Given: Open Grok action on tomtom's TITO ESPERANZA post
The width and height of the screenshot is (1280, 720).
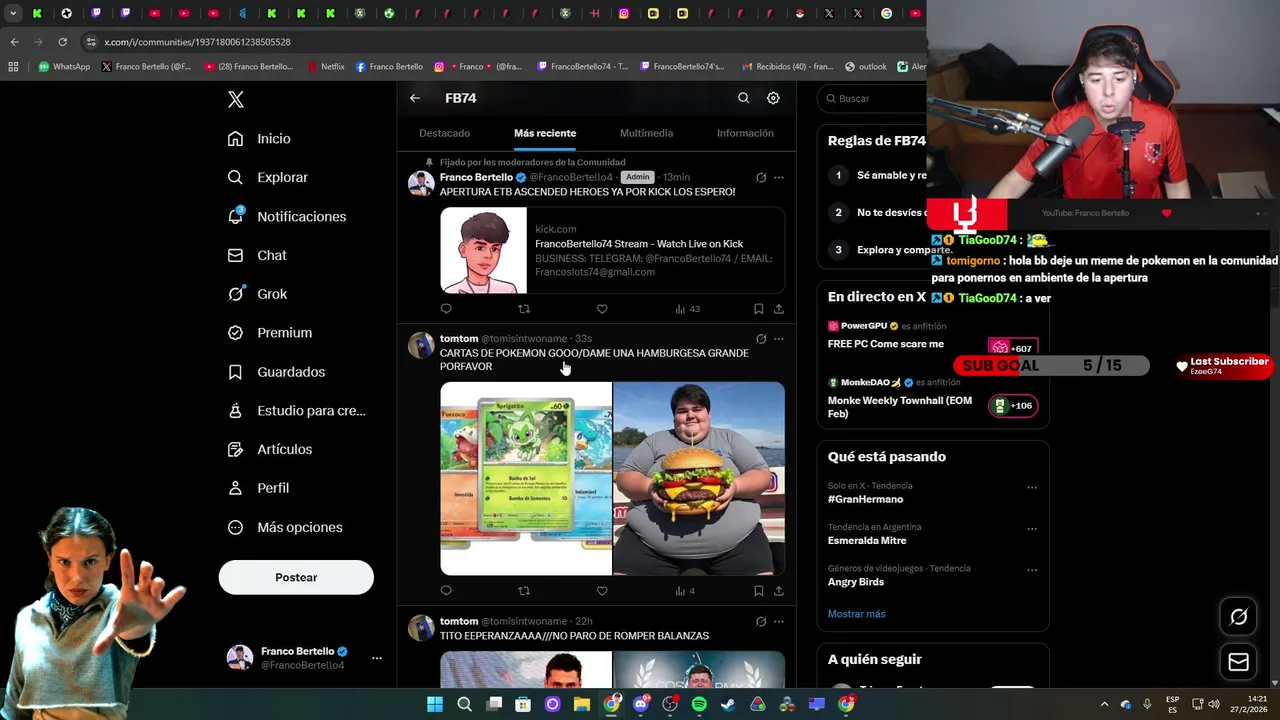Looking at the screenshot, I should [761, 622].
